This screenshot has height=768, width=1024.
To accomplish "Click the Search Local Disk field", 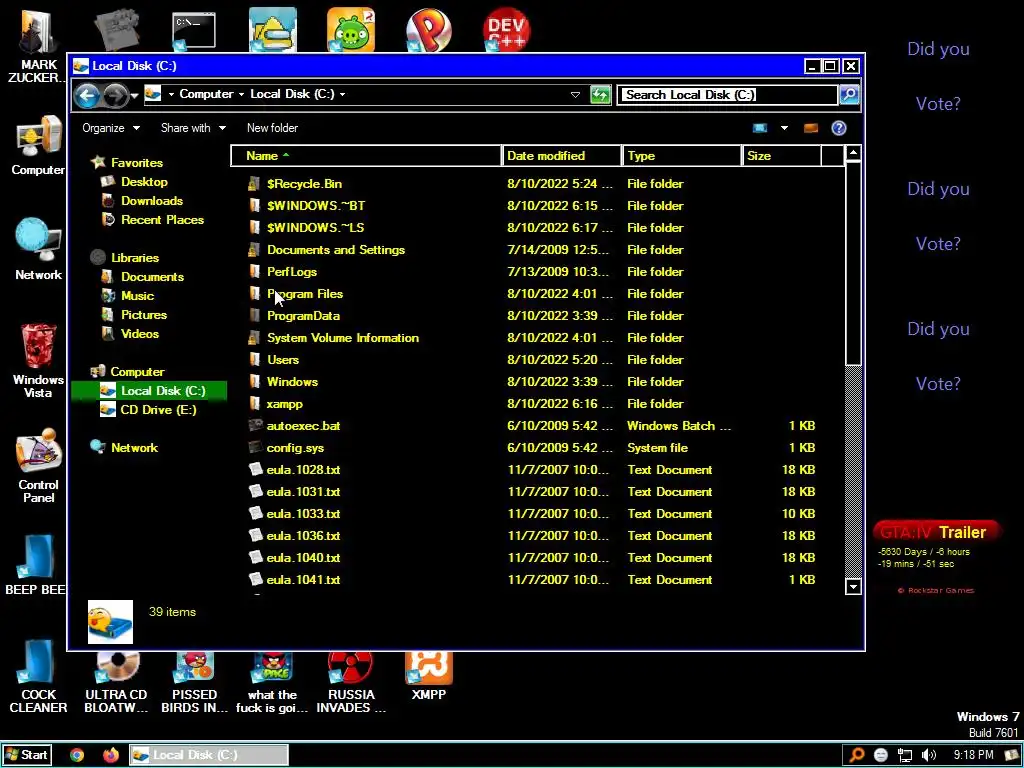I will pyautogui.click(x=727, y=95).
